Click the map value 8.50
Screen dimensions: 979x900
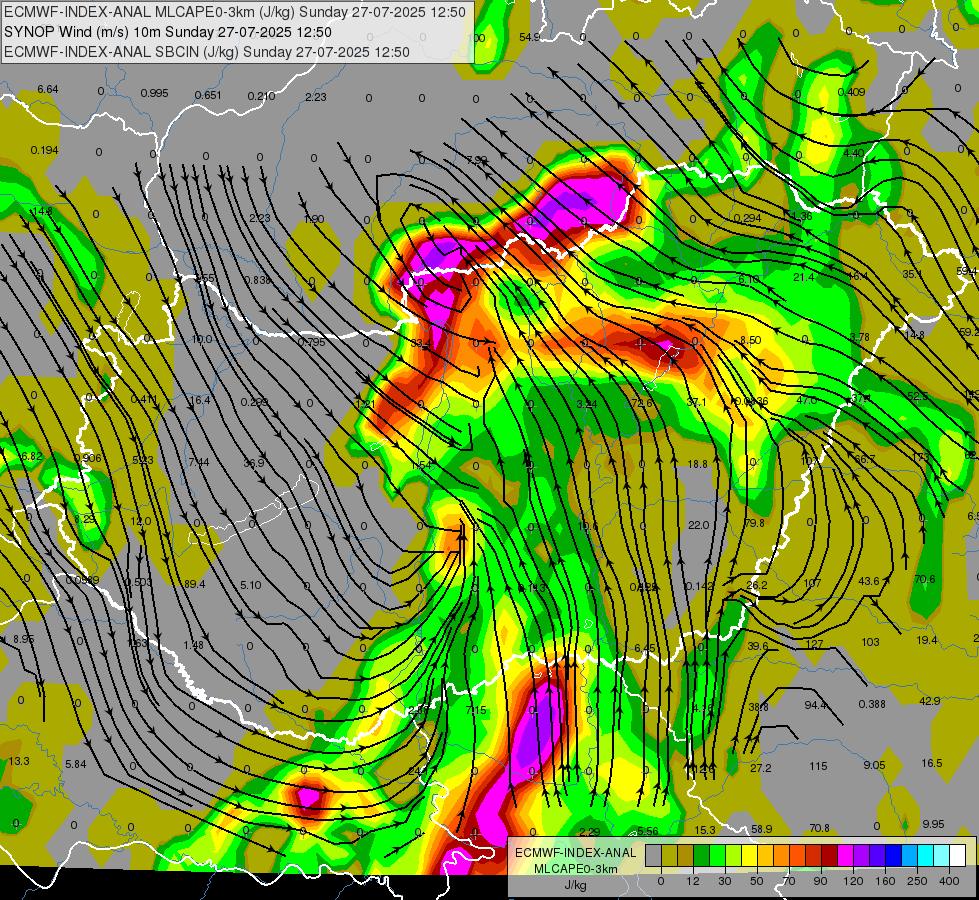pyautogui.click(x=750, y=340)
